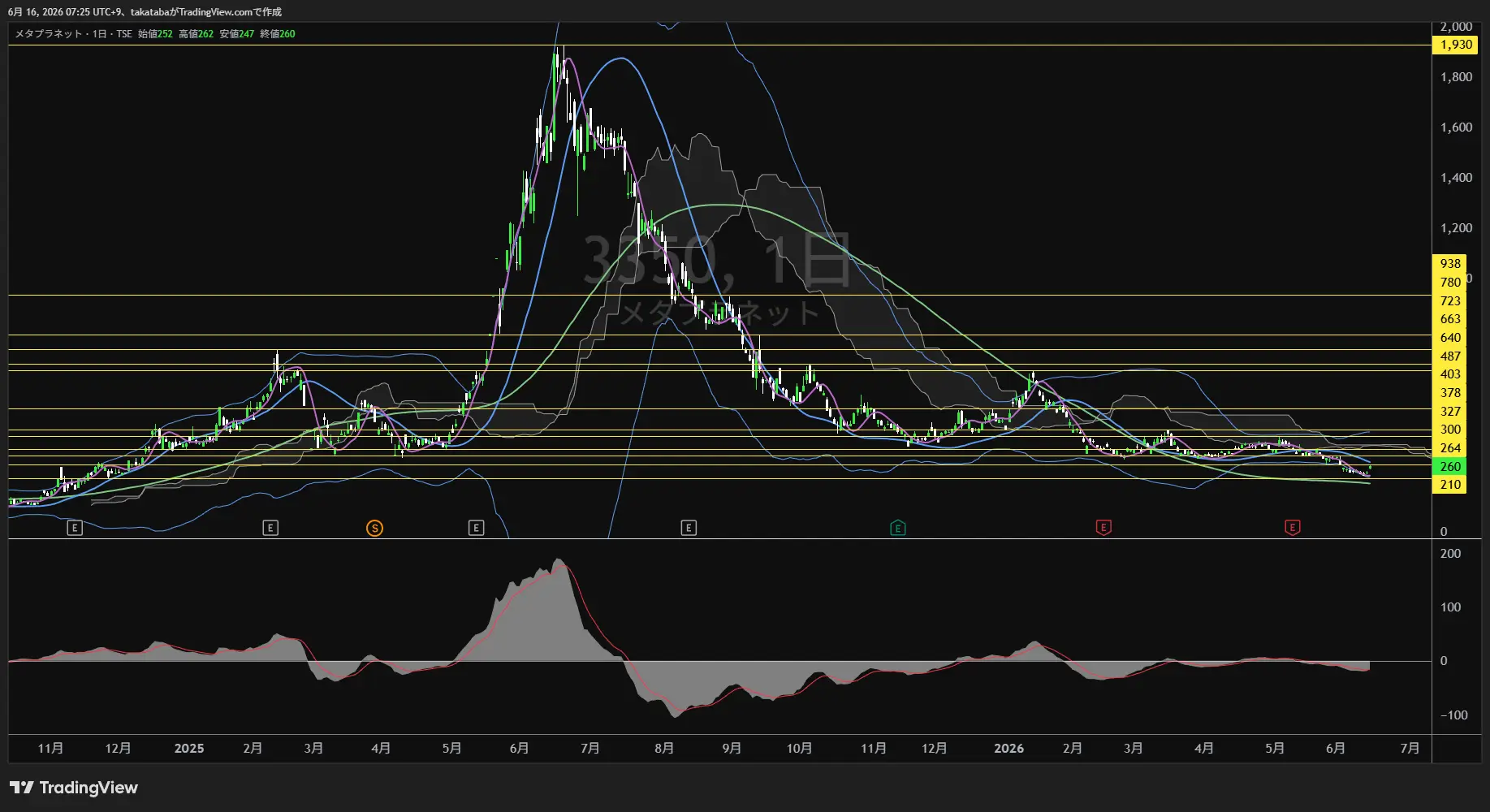Viewport: 1490px width, 812px height.
Task: Open white E marker before 3月 2025
Action: coord(270,528)
